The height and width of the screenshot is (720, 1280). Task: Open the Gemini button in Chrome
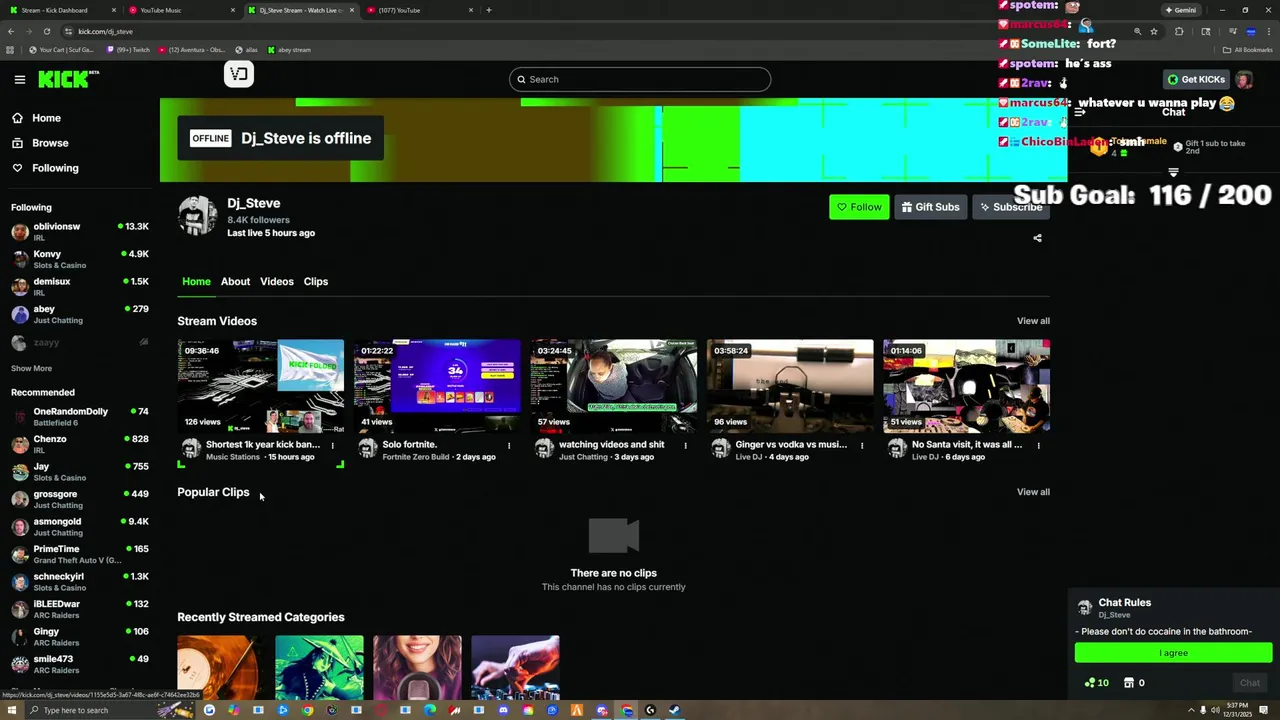tap(1180, 10)
